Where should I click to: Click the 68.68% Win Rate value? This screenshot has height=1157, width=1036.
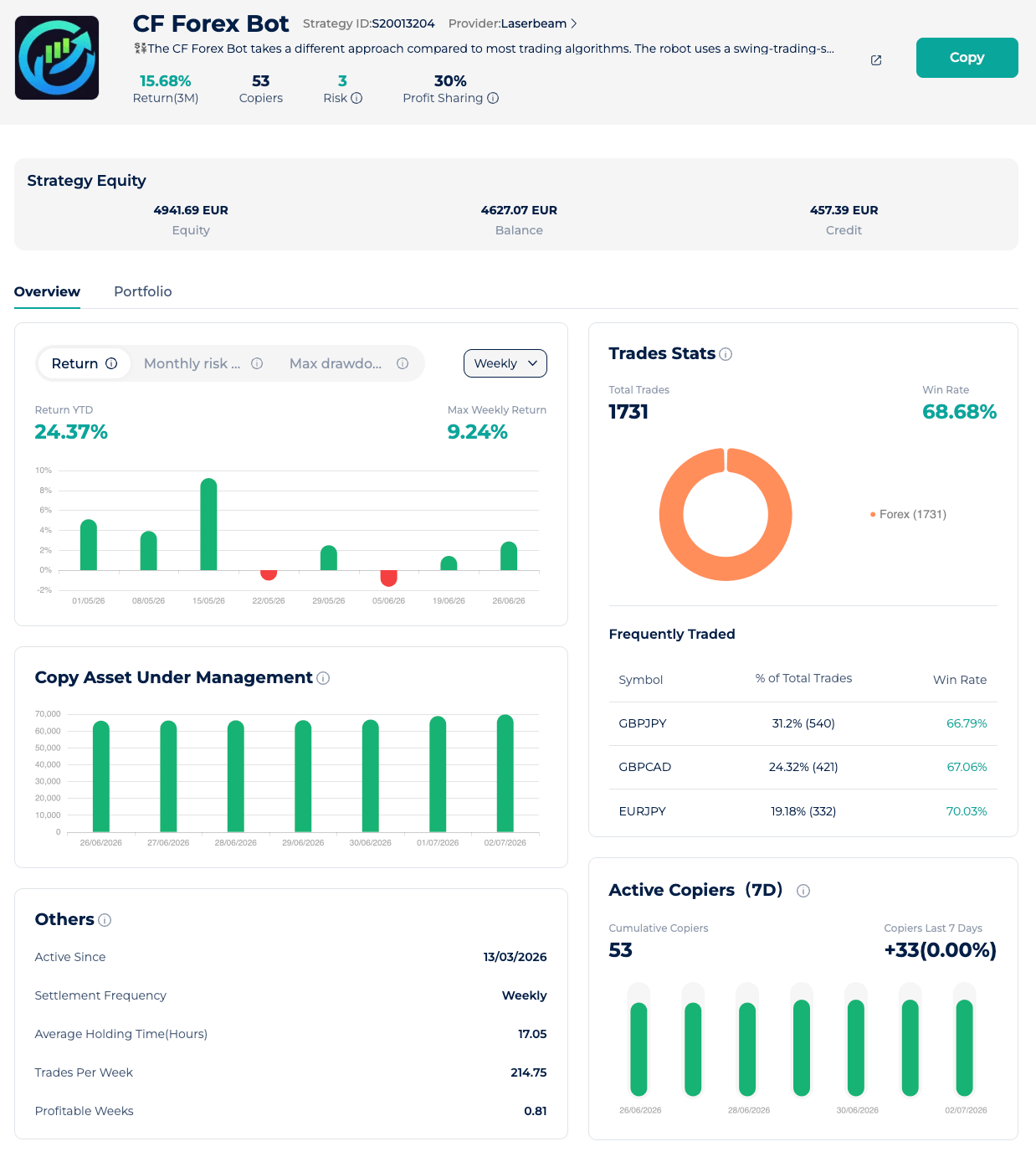pyautogui.click(x=960, y=412)
